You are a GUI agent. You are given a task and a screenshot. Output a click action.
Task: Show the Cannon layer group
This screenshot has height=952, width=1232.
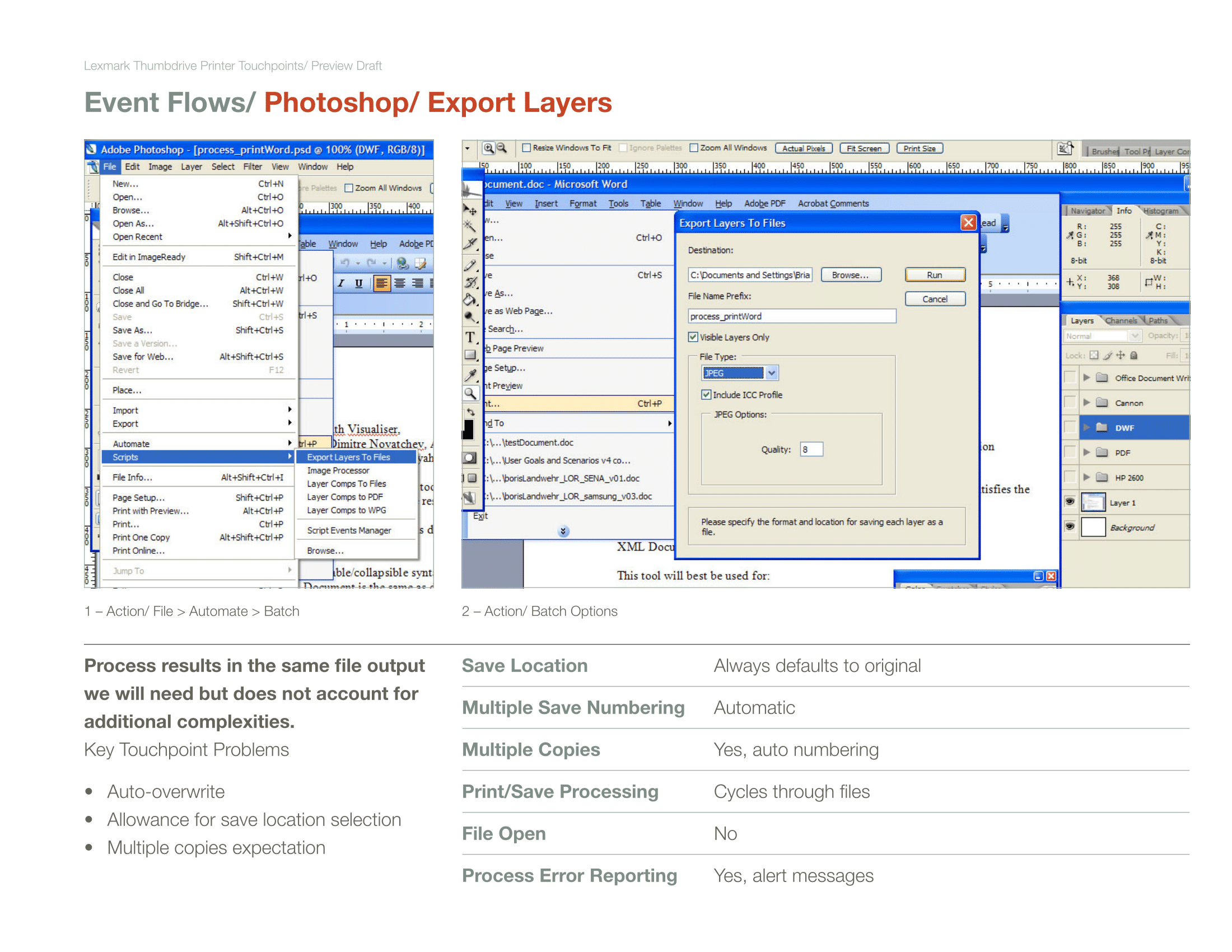click(1070, 402)
